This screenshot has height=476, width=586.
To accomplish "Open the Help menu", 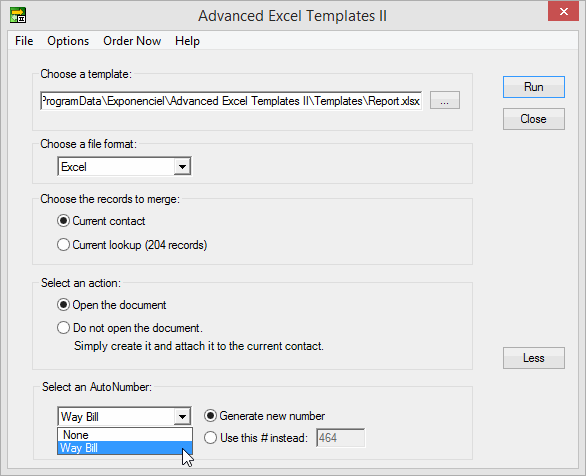I will coord(187,41).
